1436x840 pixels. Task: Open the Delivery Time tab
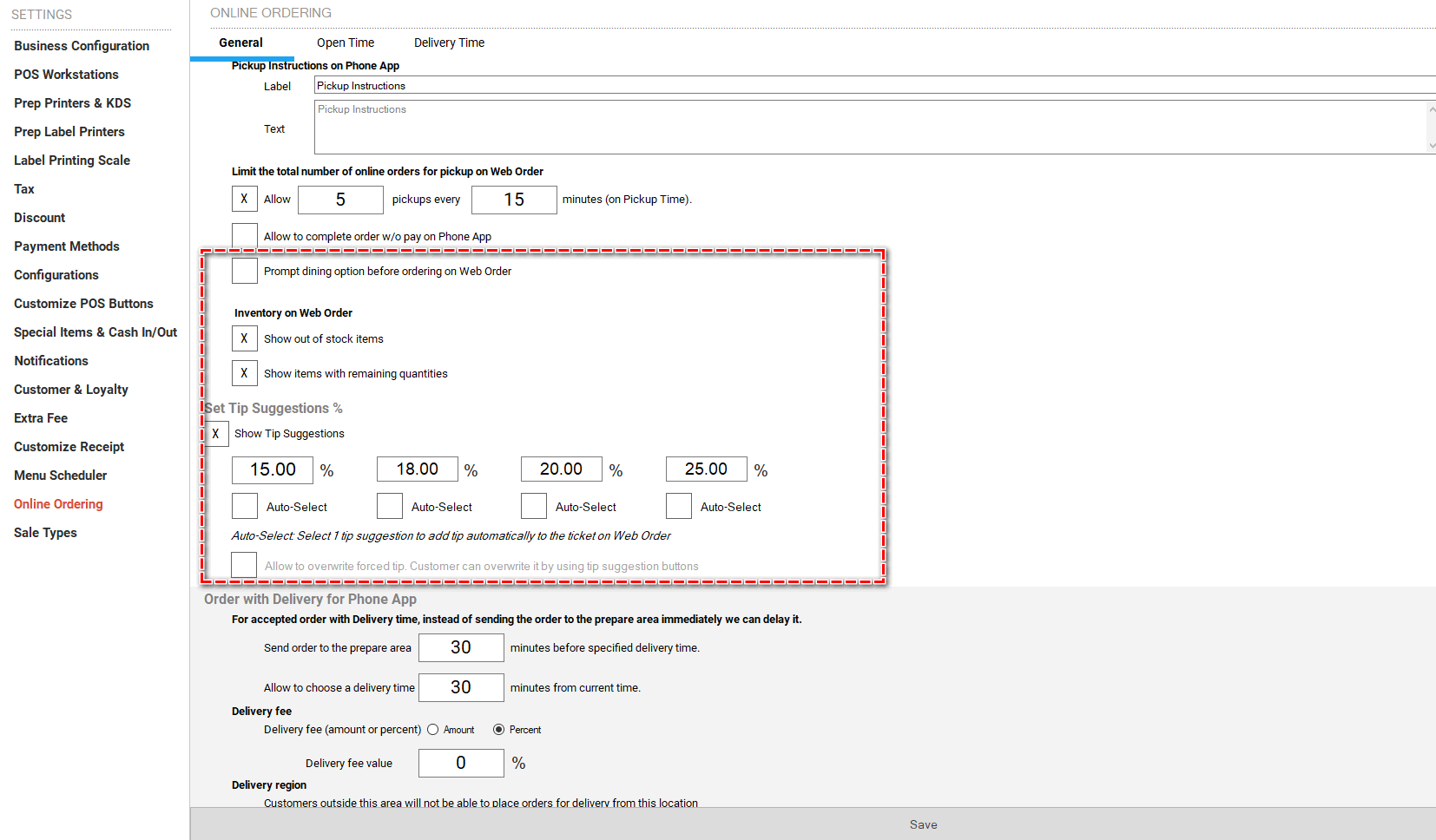449,43
